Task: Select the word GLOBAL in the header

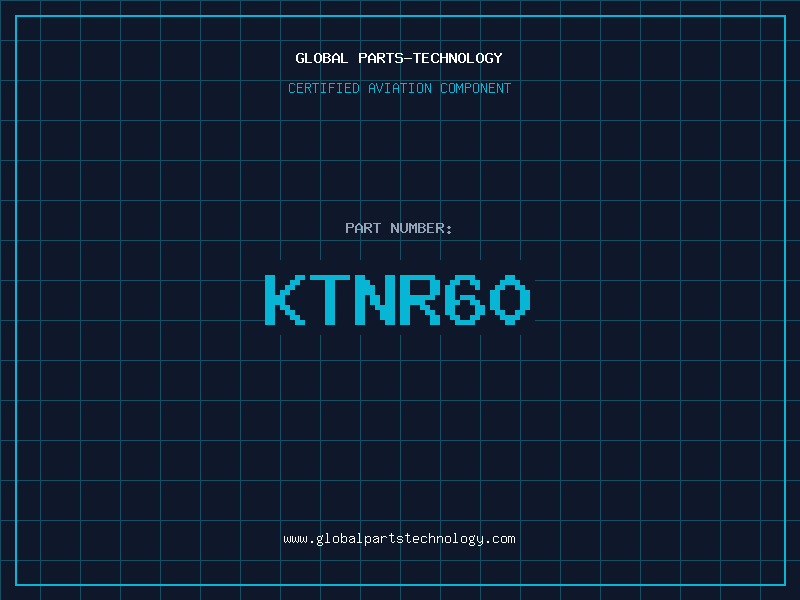Action: 322,58
